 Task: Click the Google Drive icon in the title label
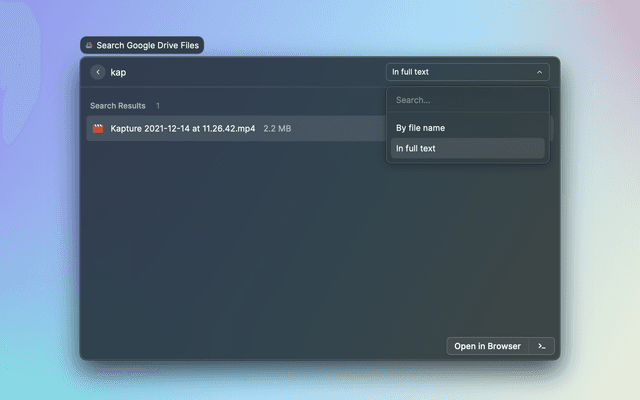[90, 46]
